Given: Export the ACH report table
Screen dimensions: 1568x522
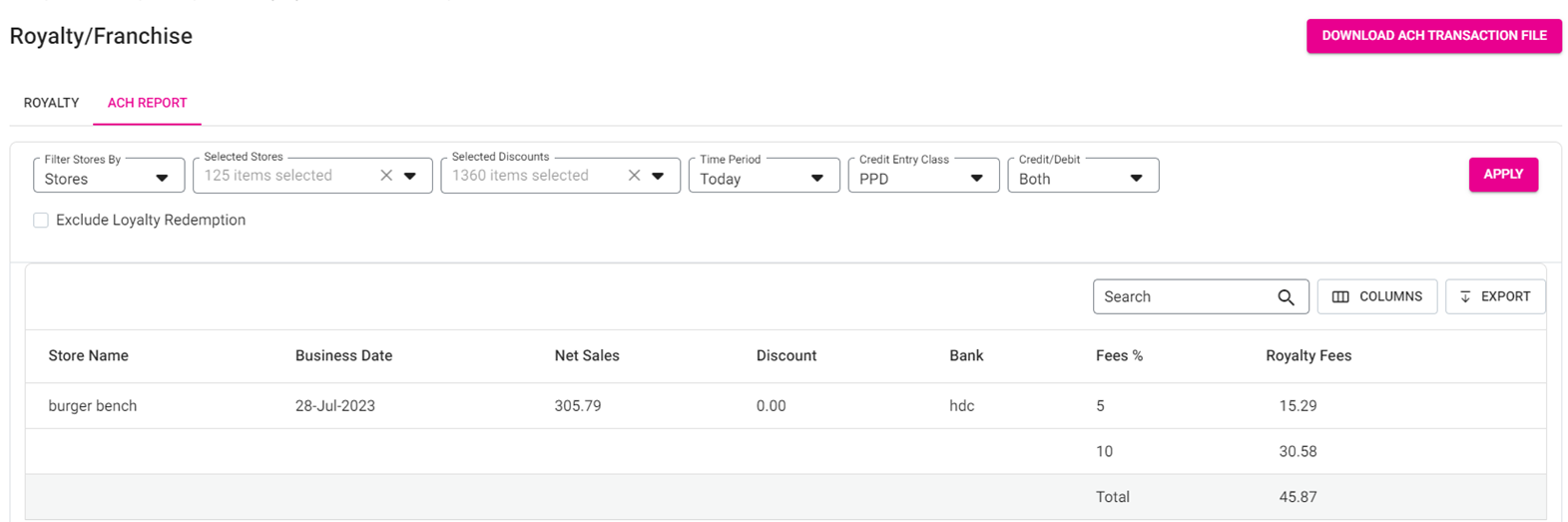Looking at the screenshot, I should (1494, 296).
